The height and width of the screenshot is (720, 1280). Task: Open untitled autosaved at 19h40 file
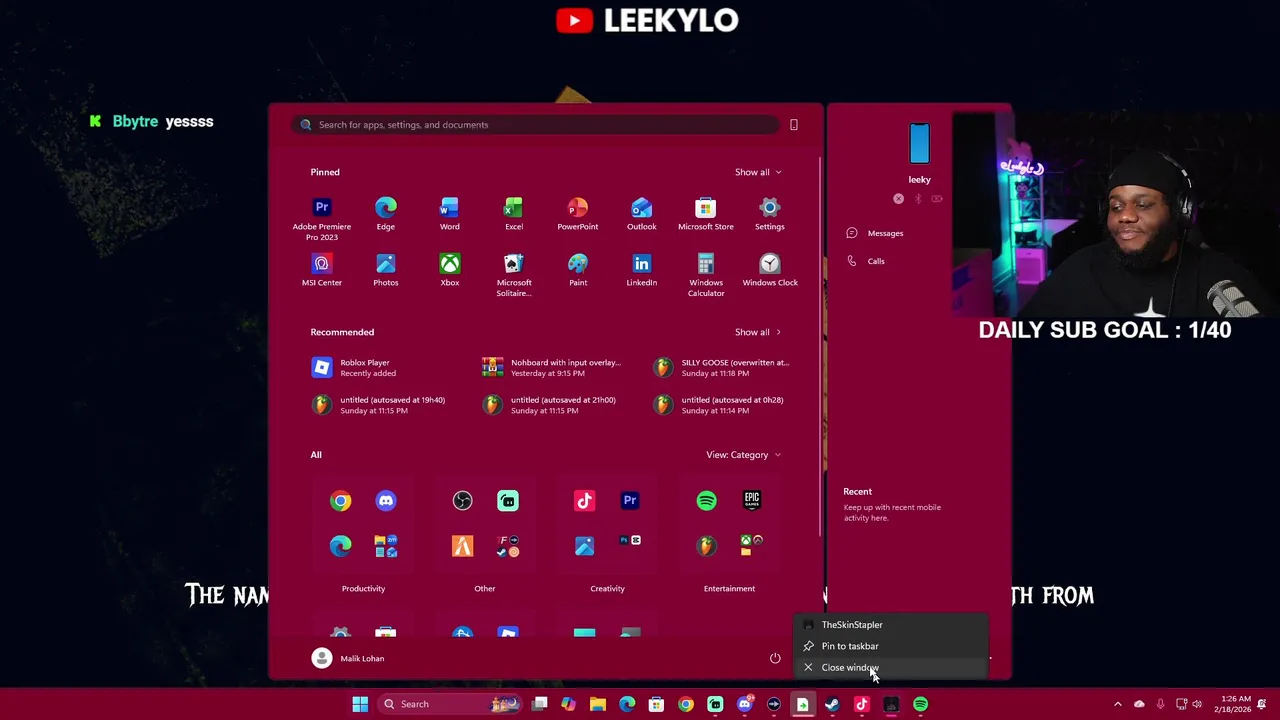point(379,405)
